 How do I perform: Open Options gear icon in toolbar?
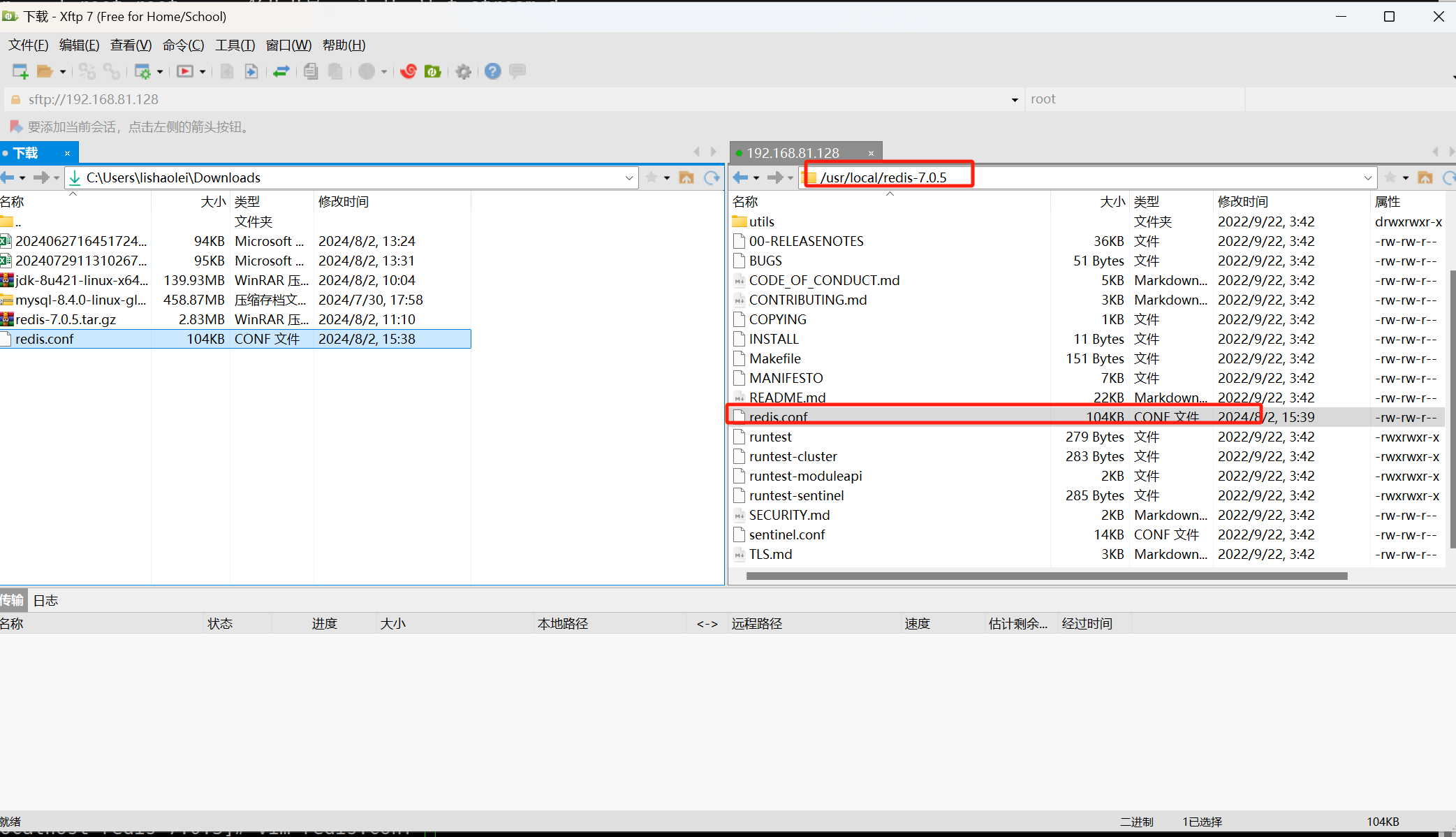click(463, 71)
